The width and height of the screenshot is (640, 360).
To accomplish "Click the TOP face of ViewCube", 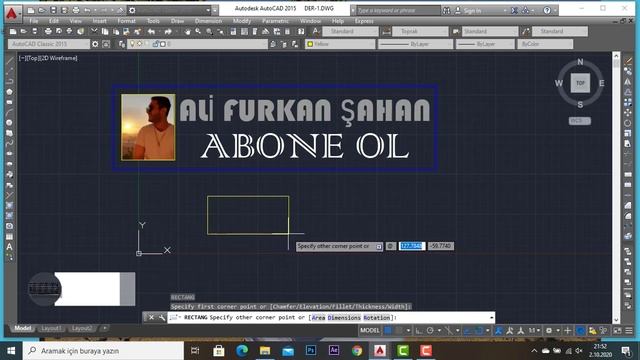I will [x=580, y=83].
